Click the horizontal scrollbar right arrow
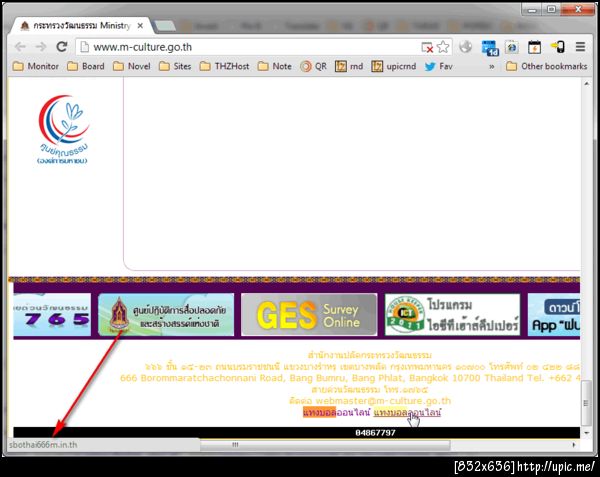 tap(573, 444)
